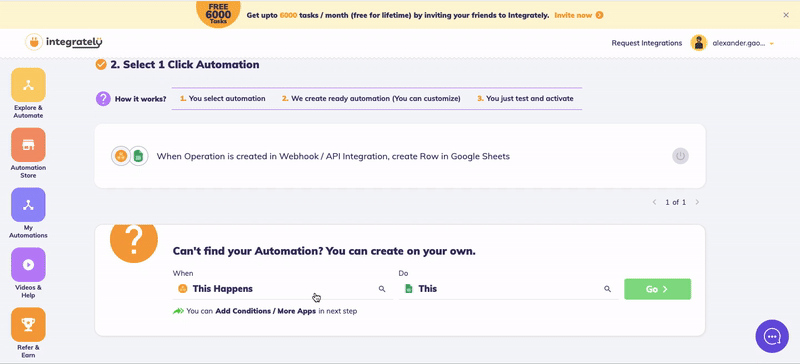The height and width of the screenshot is (364, 800).
Task: Go to next page of automations
Action: click(697, 202)
